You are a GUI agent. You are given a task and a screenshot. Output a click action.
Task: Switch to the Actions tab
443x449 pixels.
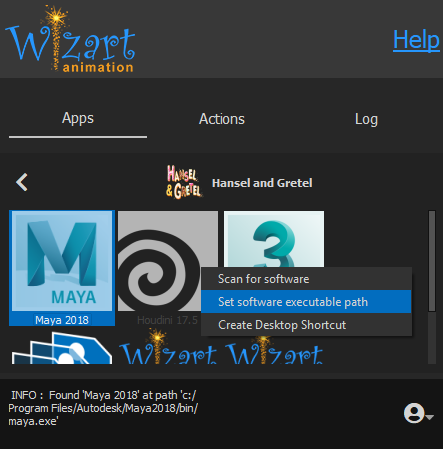tap(222, 119)
